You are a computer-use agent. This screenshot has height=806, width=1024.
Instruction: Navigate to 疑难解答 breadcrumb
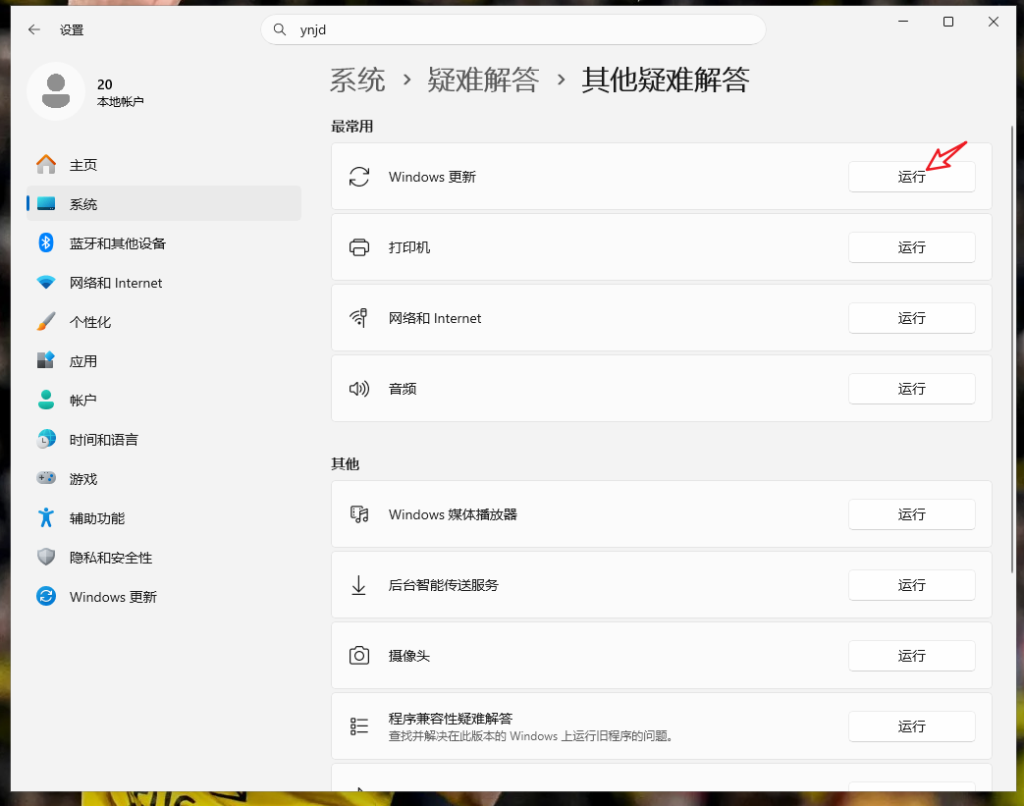(483, 80)
